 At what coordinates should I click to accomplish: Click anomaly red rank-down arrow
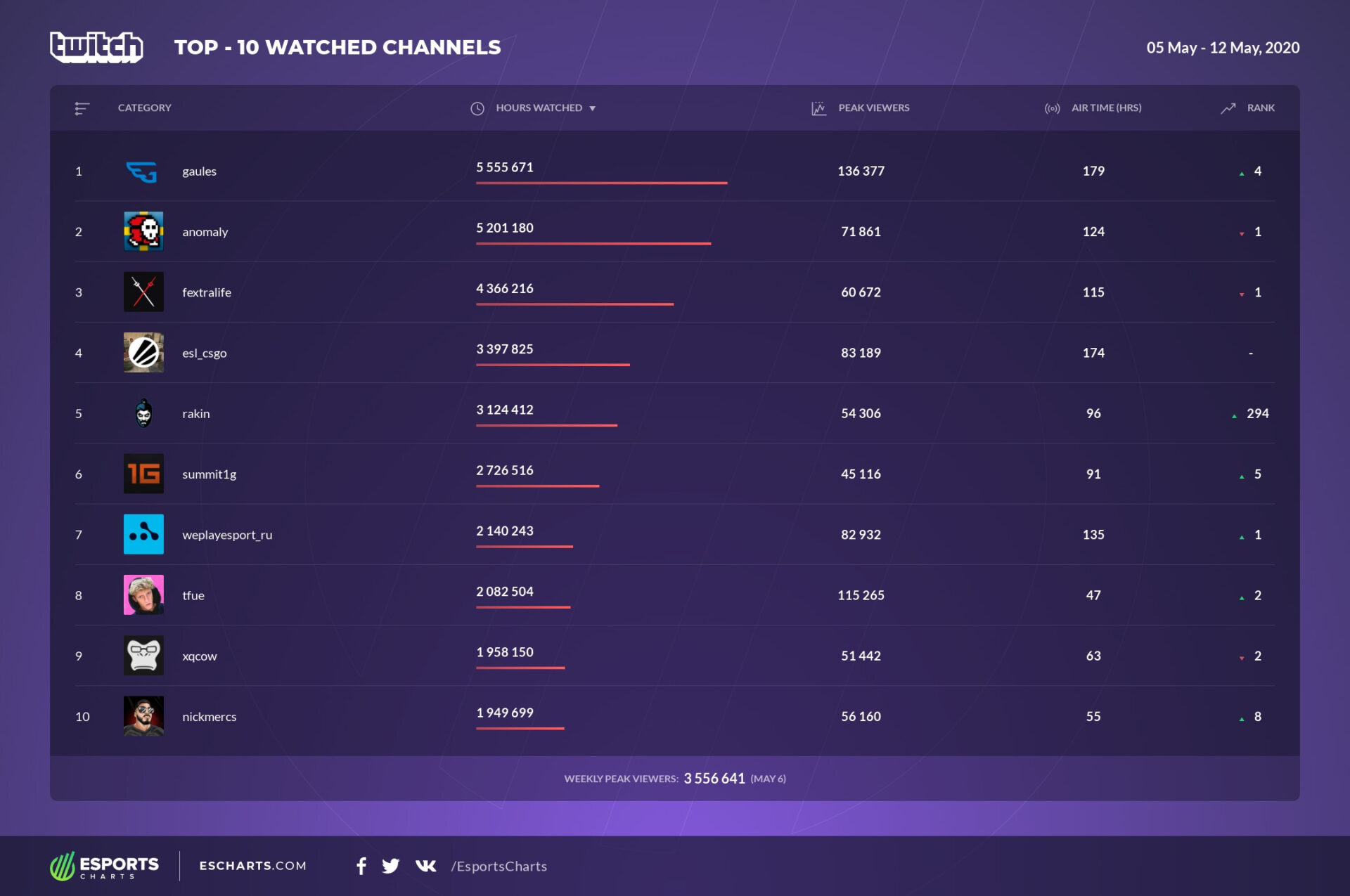1242,233
